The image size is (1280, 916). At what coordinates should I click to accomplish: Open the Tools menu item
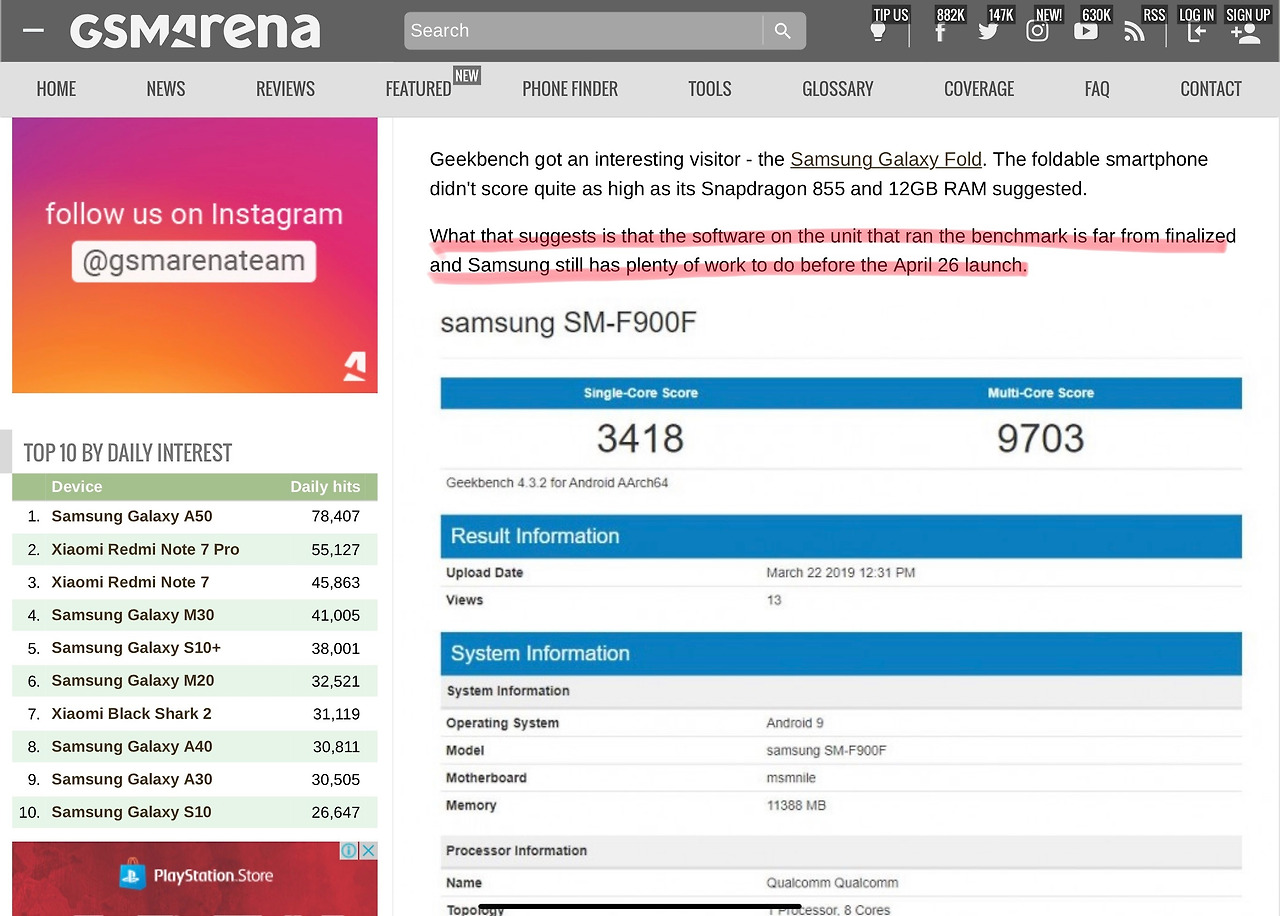(x=710, y=89)
